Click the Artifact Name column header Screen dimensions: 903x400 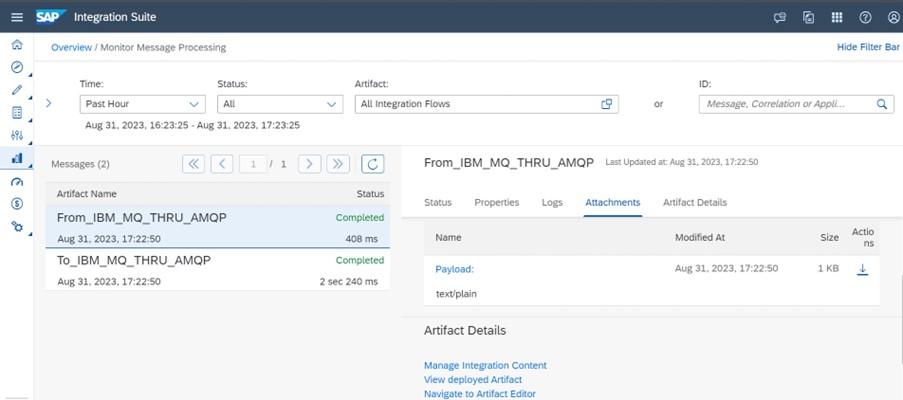tap(86, 194)
